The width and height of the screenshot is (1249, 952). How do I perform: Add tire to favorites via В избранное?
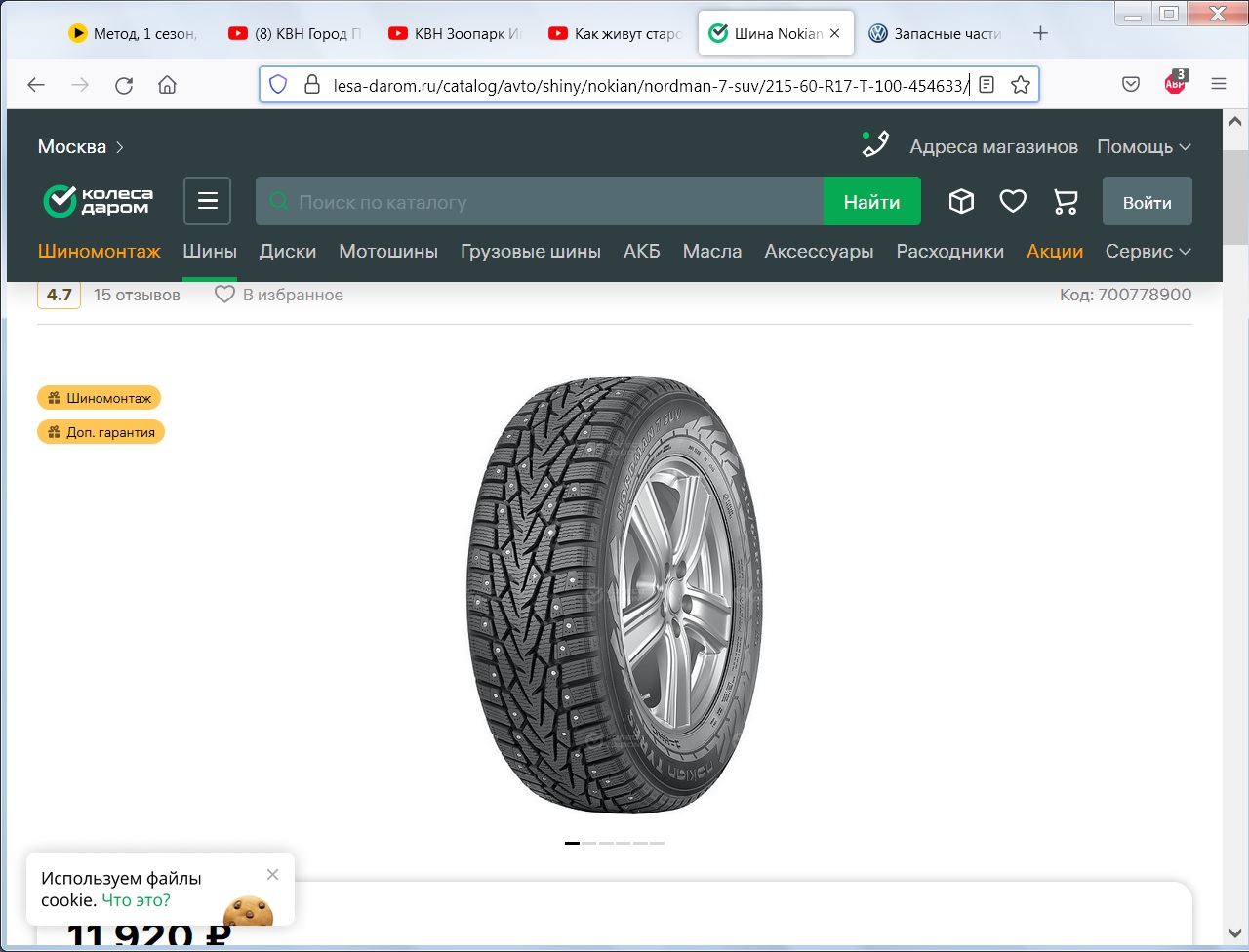pyautogui.click(x=279, y=295)
